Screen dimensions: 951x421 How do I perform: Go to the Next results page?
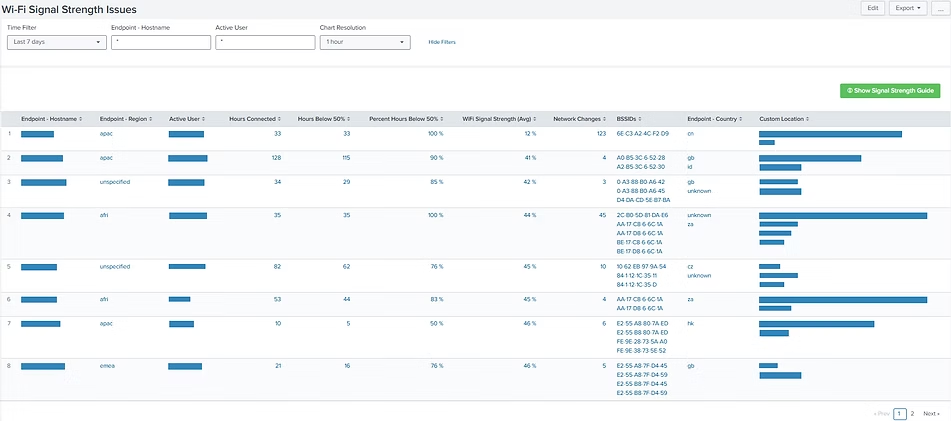(930, 413)
